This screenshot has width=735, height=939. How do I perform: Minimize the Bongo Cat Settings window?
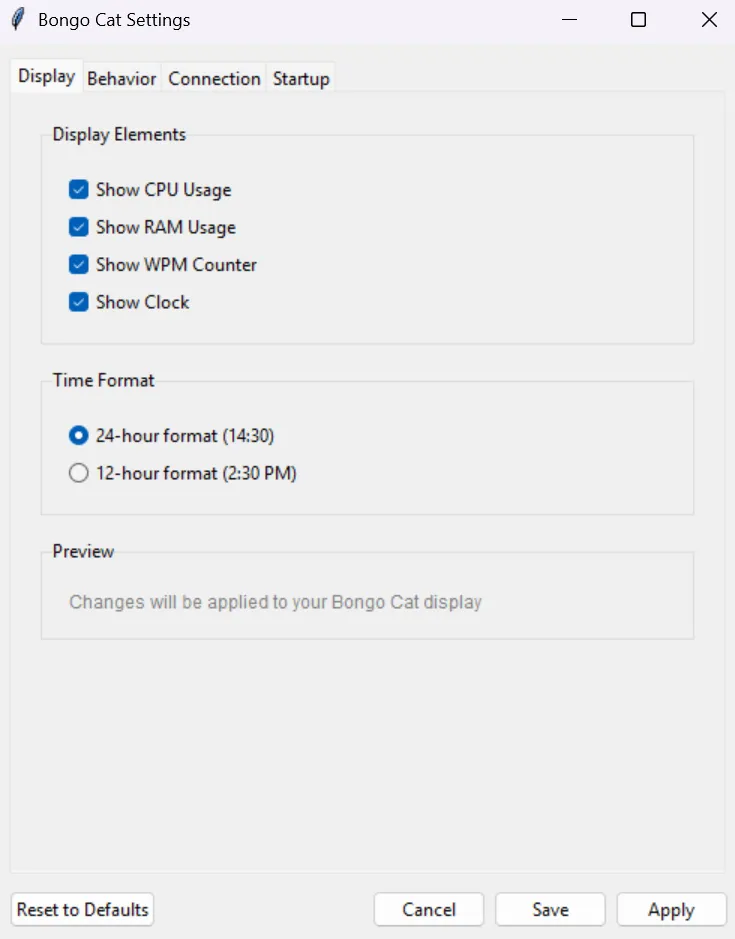569,20
